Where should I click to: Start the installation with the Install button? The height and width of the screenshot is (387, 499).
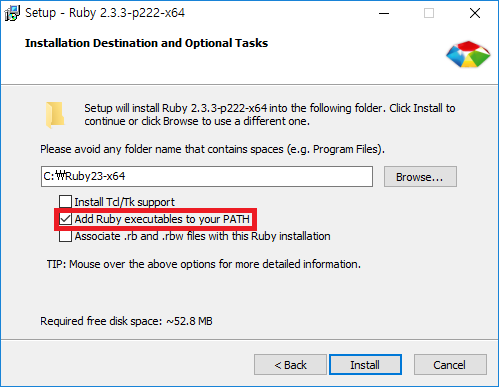point(365,365)
